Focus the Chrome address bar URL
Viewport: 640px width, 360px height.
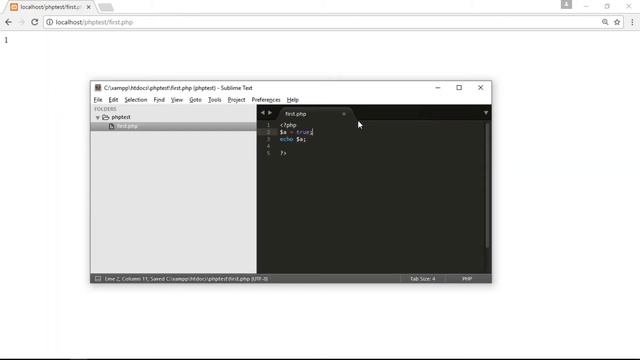point(94,22)
